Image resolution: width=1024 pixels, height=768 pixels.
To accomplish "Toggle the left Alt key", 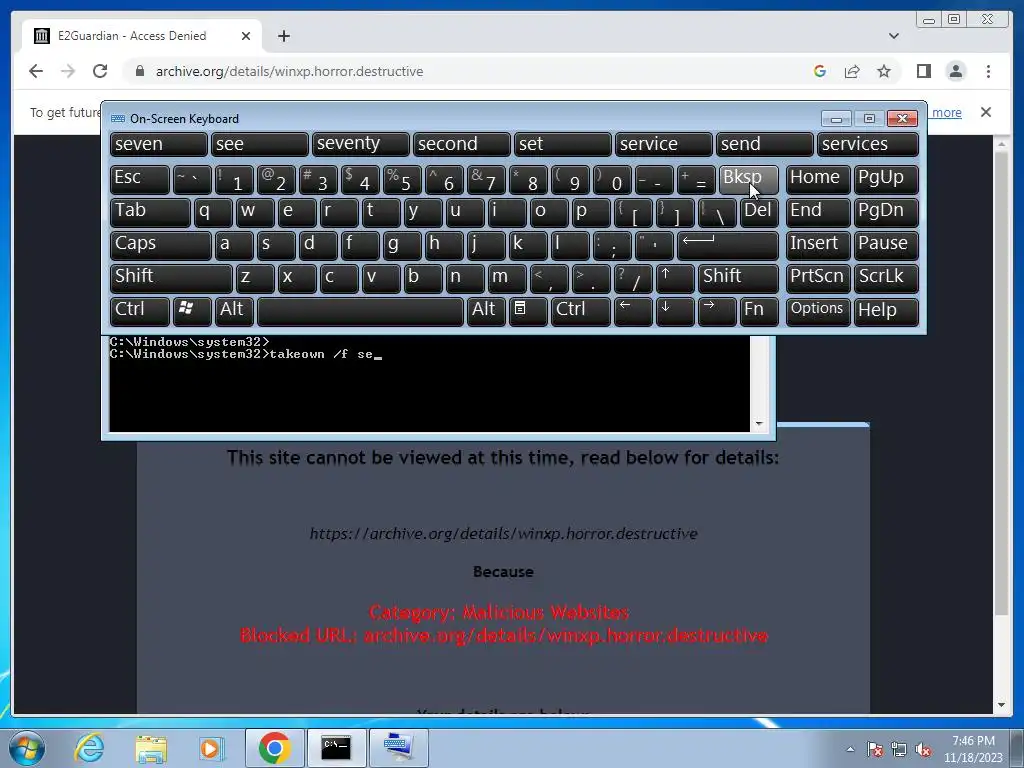I will click(x=234, y=312).
